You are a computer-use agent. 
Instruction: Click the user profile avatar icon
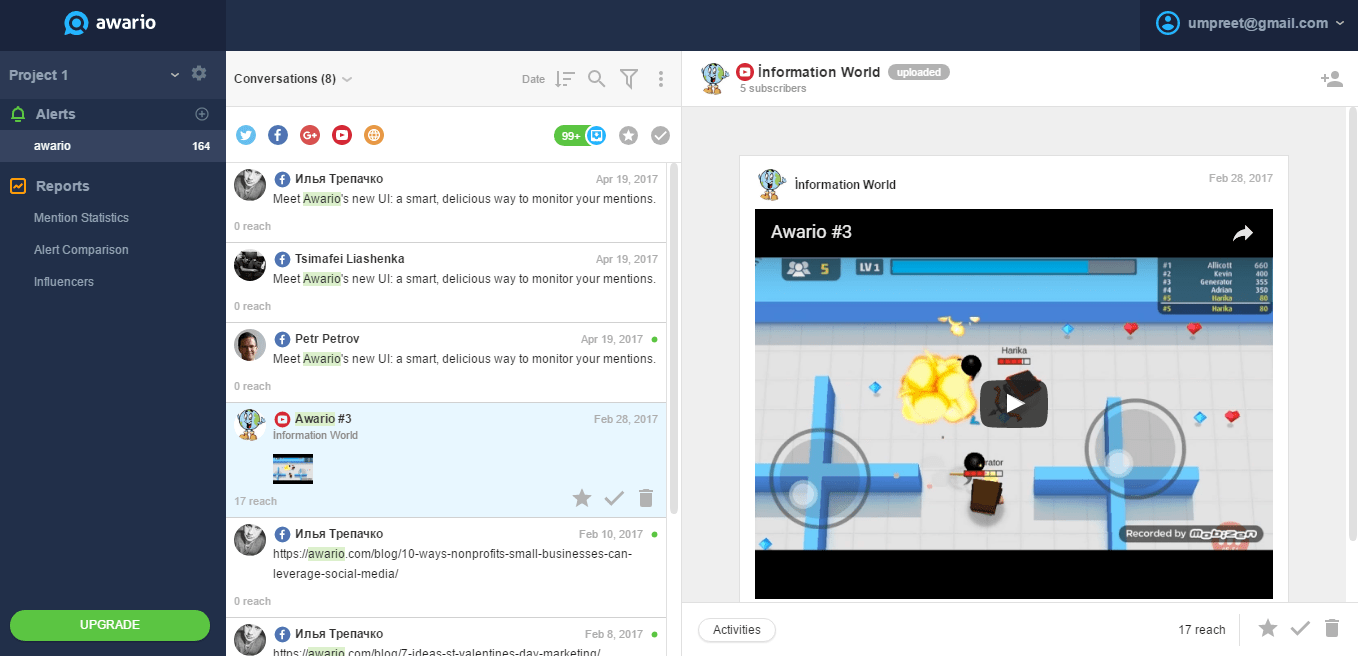click(1167, 23)
